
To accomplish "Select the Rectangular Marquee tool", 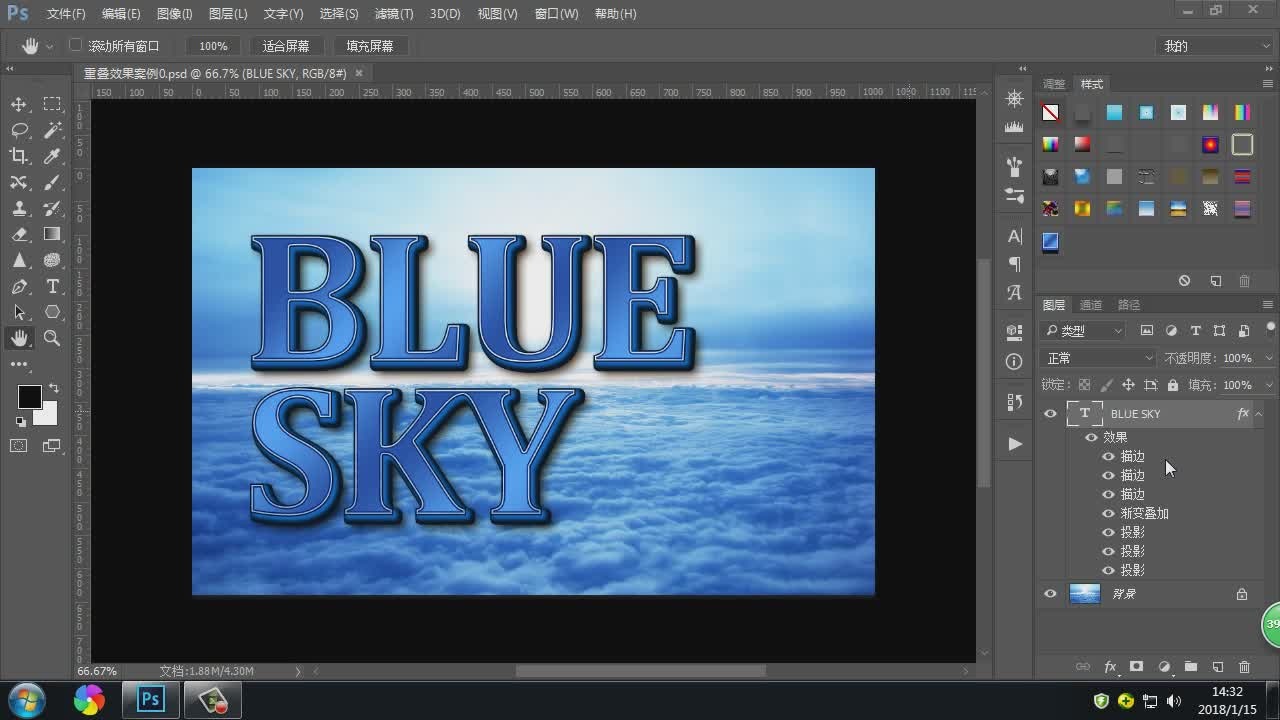I will (x=52, y=104).
